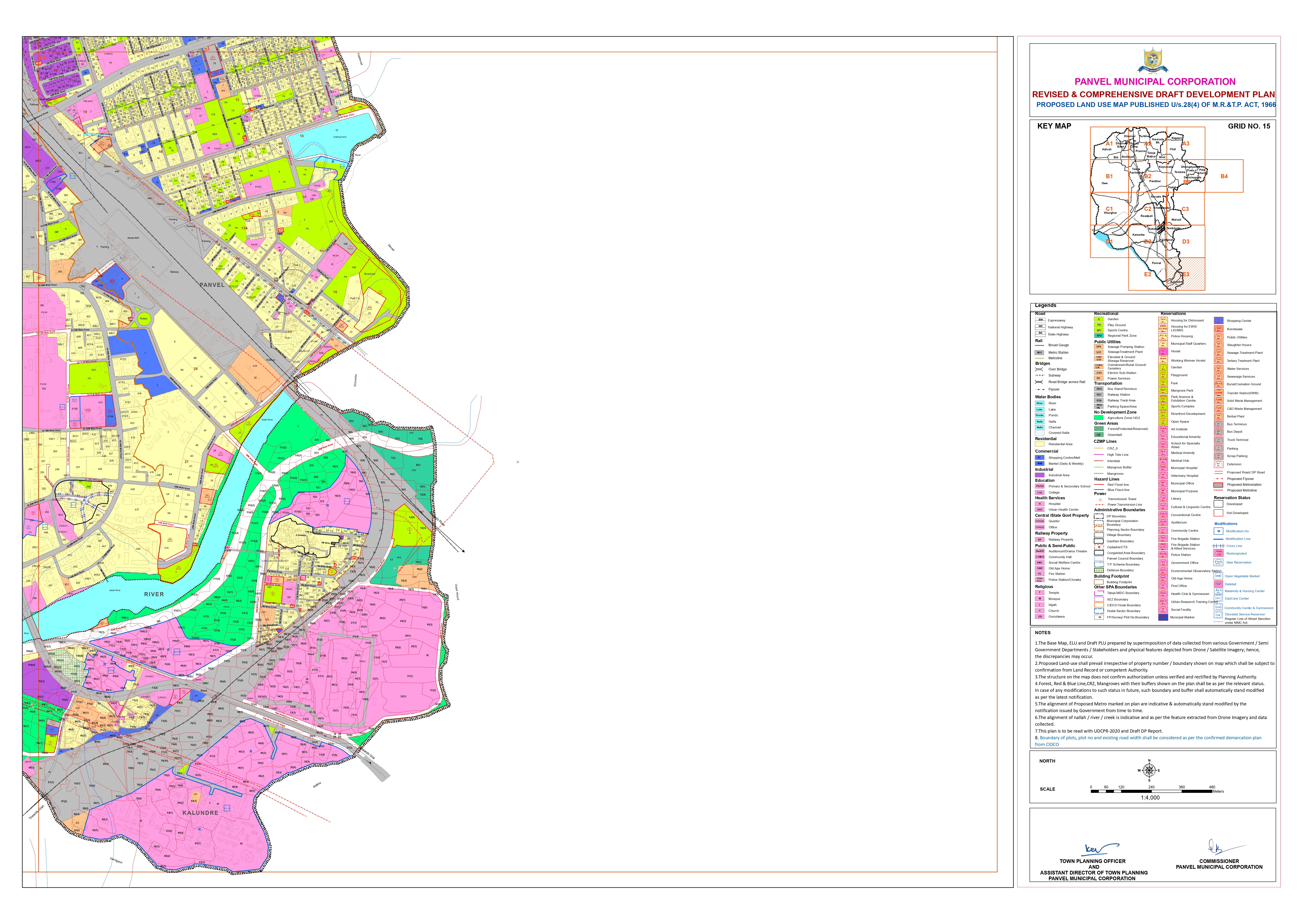This screenshot has width=1306, height=924.
Task: Click the RFD Riverfront Development reservation symbol
Action: [1163, 414]
